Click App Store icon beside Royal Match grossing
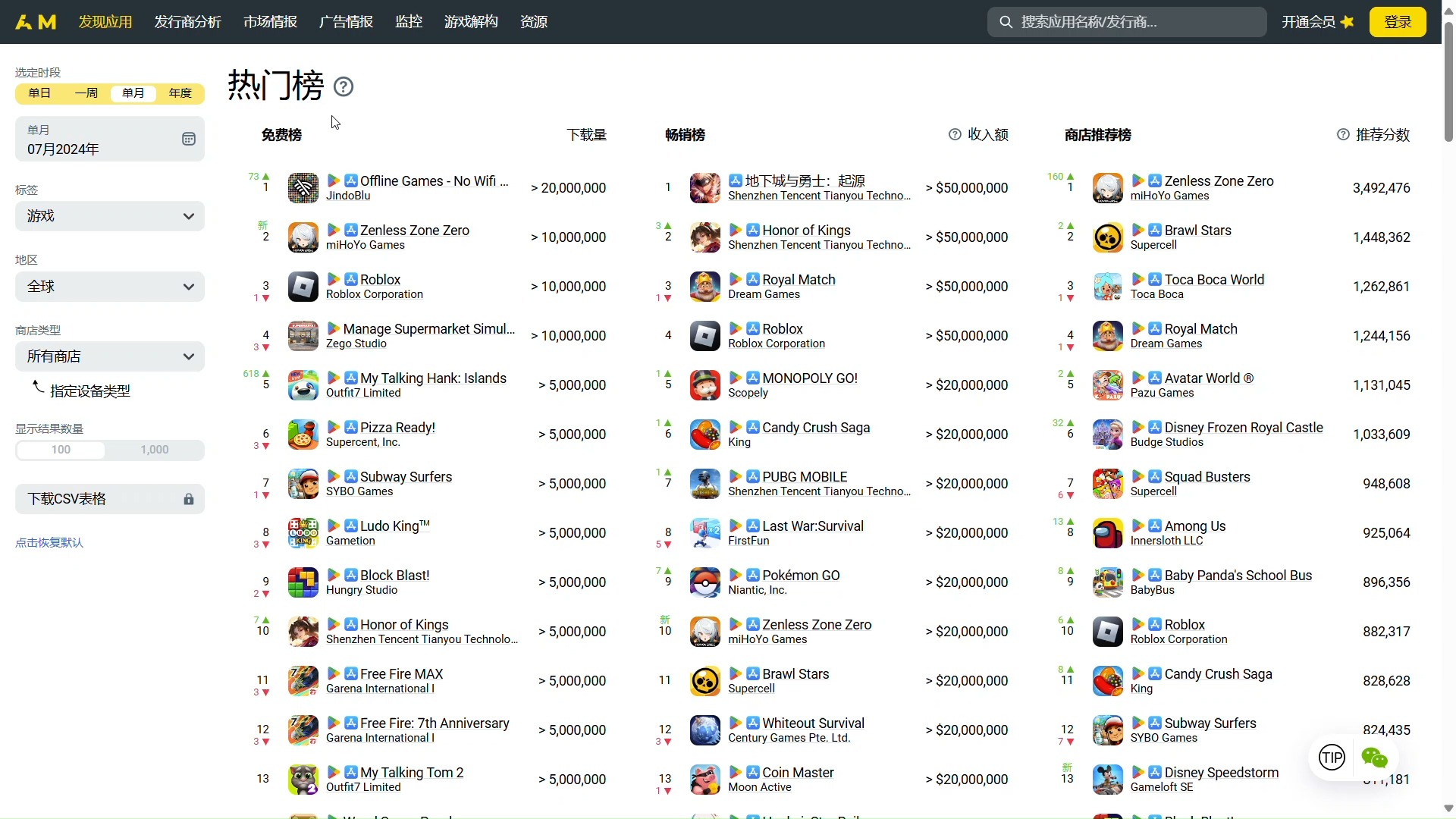Screen dimensions: 1456x819 click(x=753, y=279)
